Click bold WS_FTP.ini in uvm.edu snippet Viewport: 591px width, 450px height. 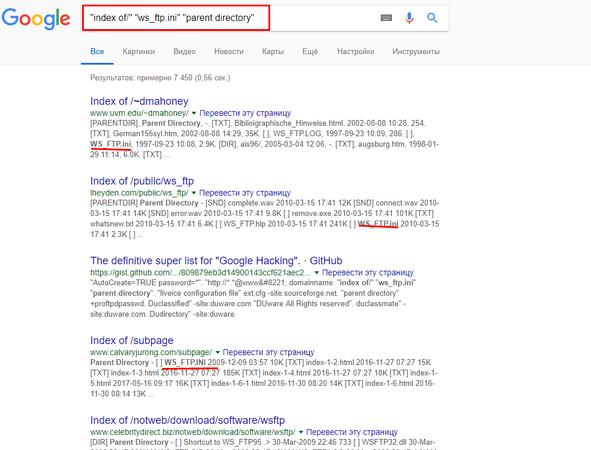tap(111, 144)
